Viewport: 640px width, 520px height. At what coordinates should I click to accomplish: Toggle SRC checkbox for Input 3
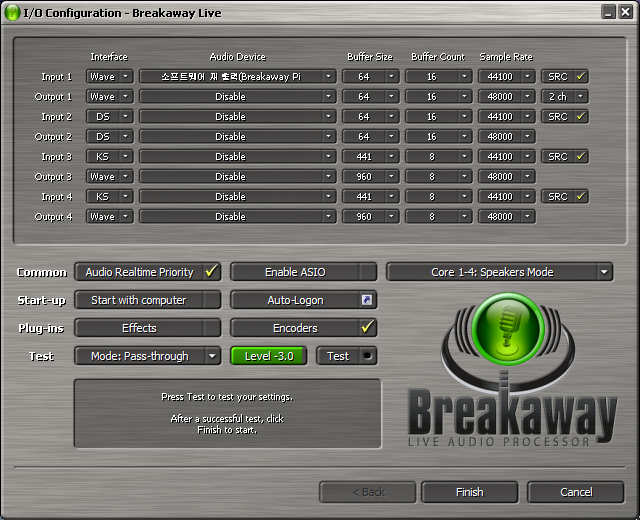coord(564,156)
